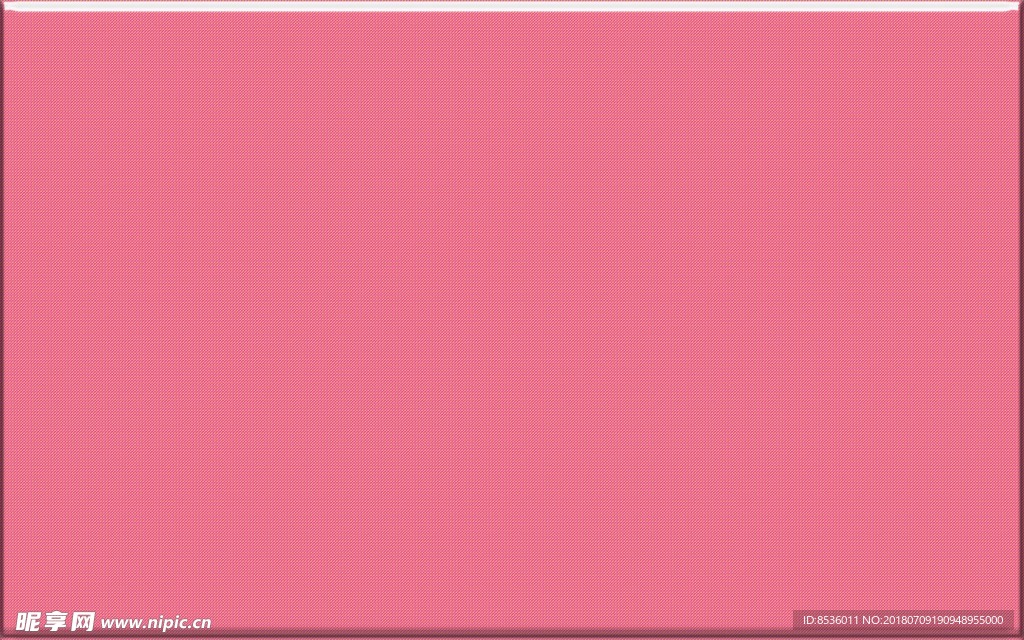
Task: Click the white highlight strip along top edge
Action: click(x=512, y=6)
